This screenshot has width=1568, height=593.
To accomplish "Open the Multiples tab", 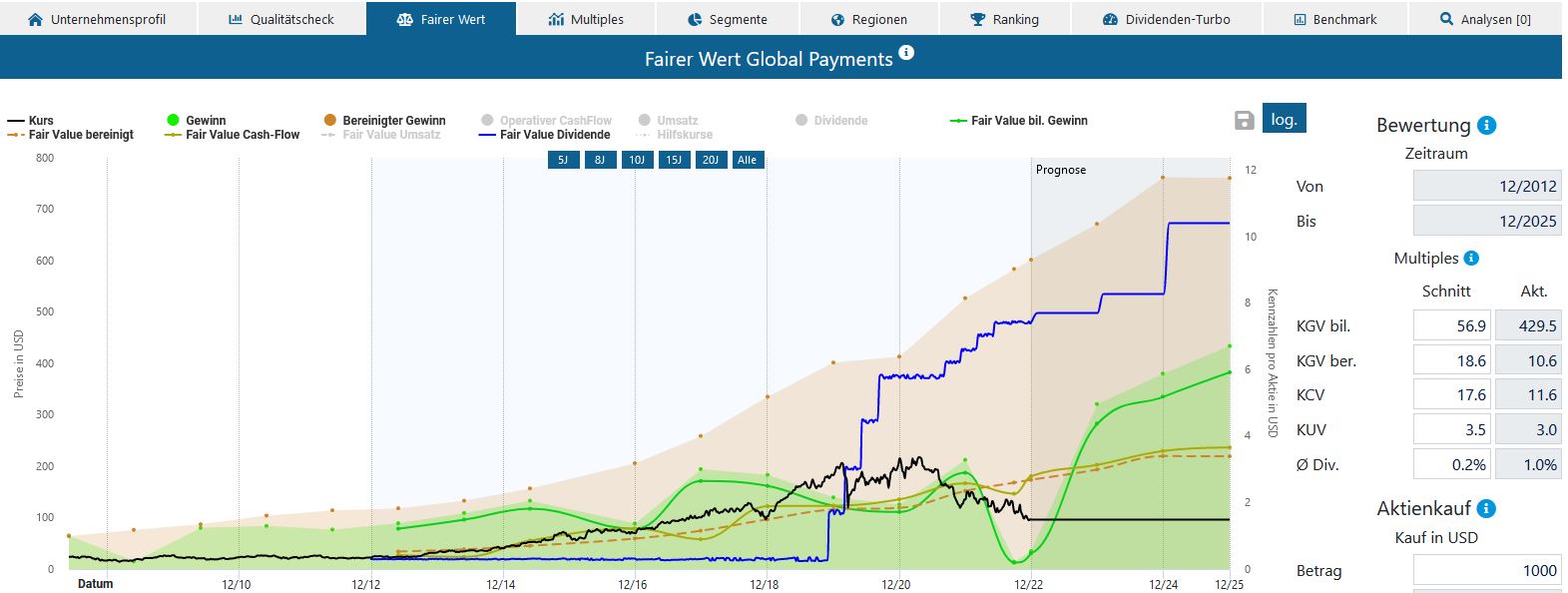I will 586,19.
